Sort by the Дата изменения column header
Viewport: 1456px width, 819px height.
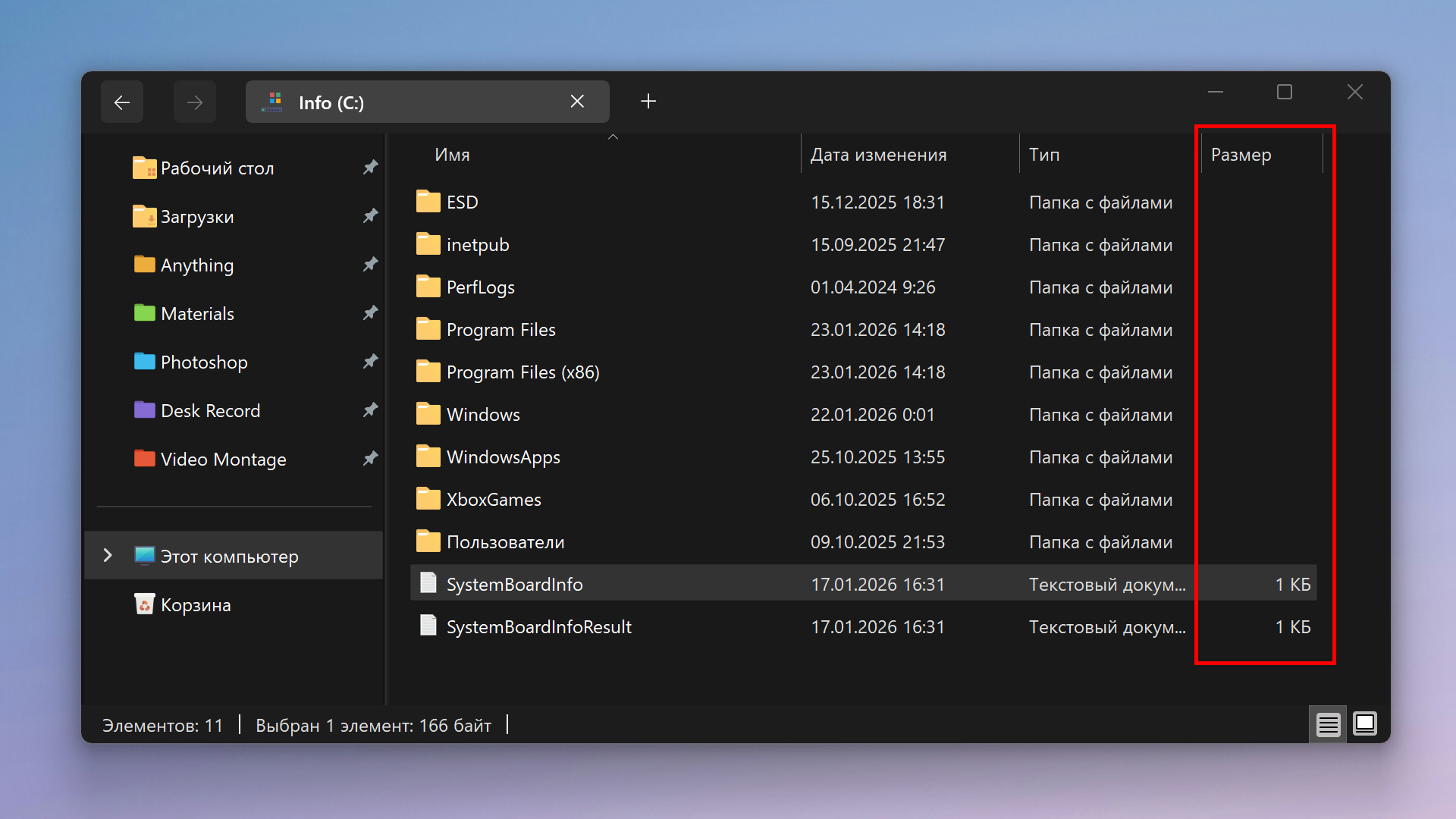878,155
